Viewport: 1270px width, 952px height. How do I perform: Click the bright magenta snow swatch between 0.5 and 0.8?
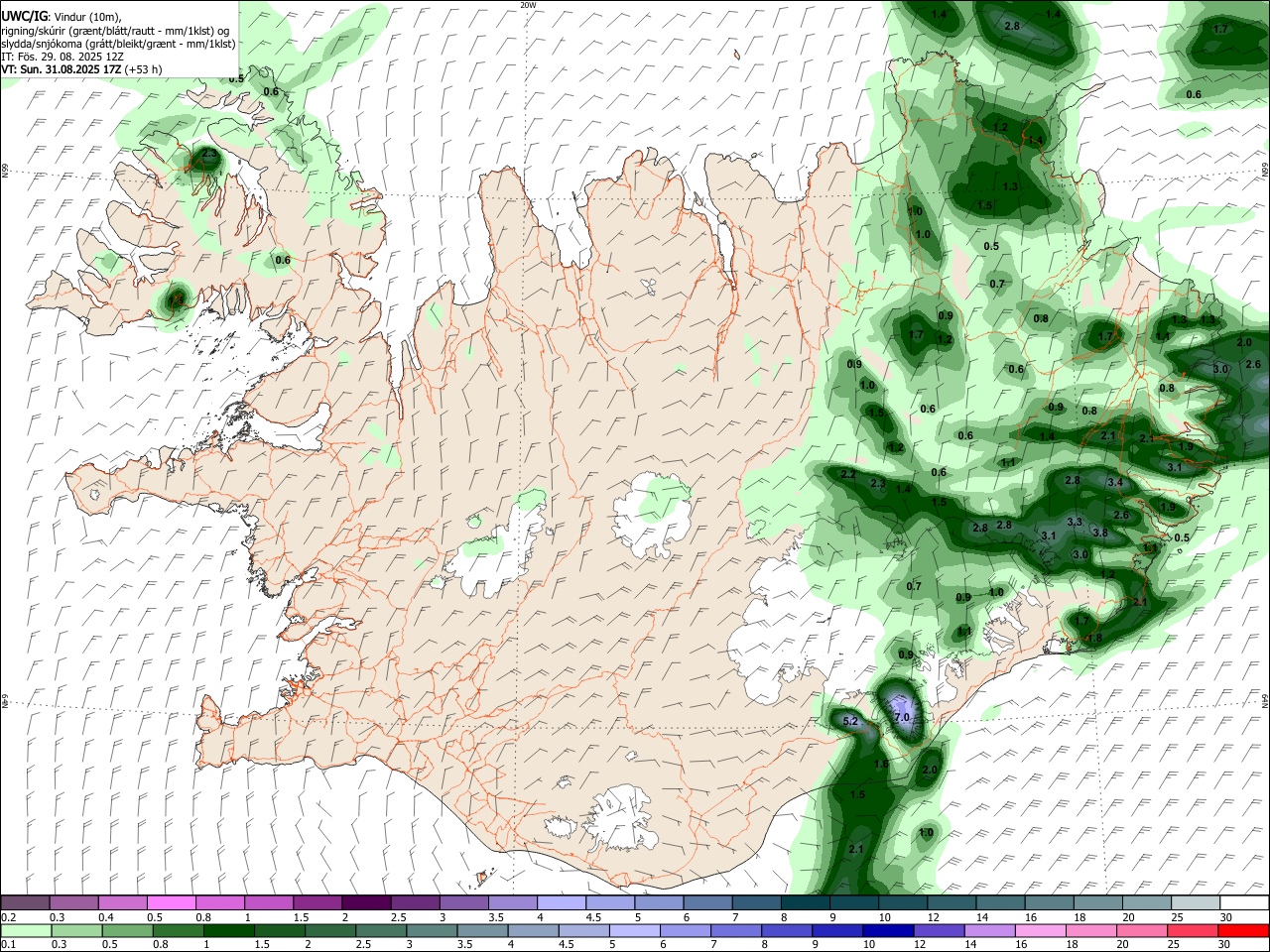[x=172, y=903]
